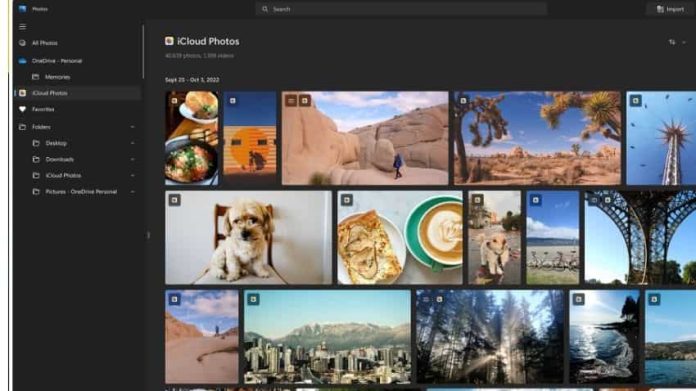This screenshot has height=391, width=696.
Task: Open dropdown arrow next to sort icon
Action: [684, 42]
